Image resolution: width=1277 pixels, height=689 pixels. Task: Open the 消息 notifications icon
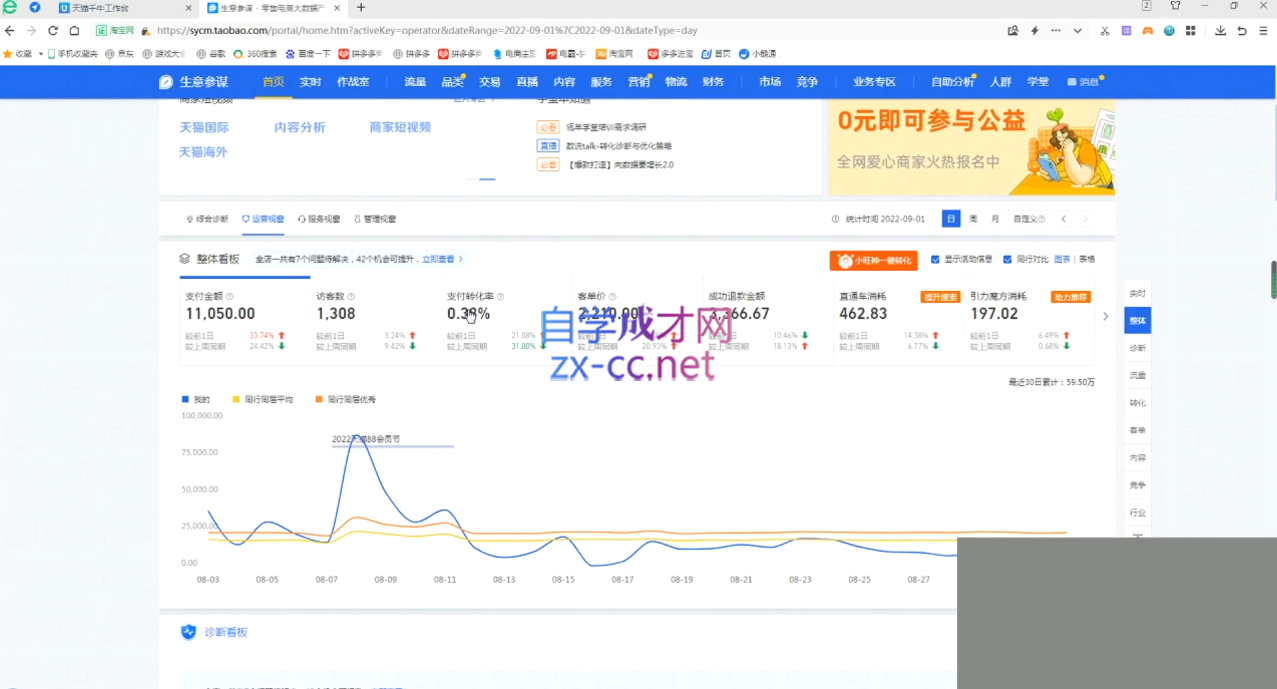pyautogui.click(x=1072, y=82)
